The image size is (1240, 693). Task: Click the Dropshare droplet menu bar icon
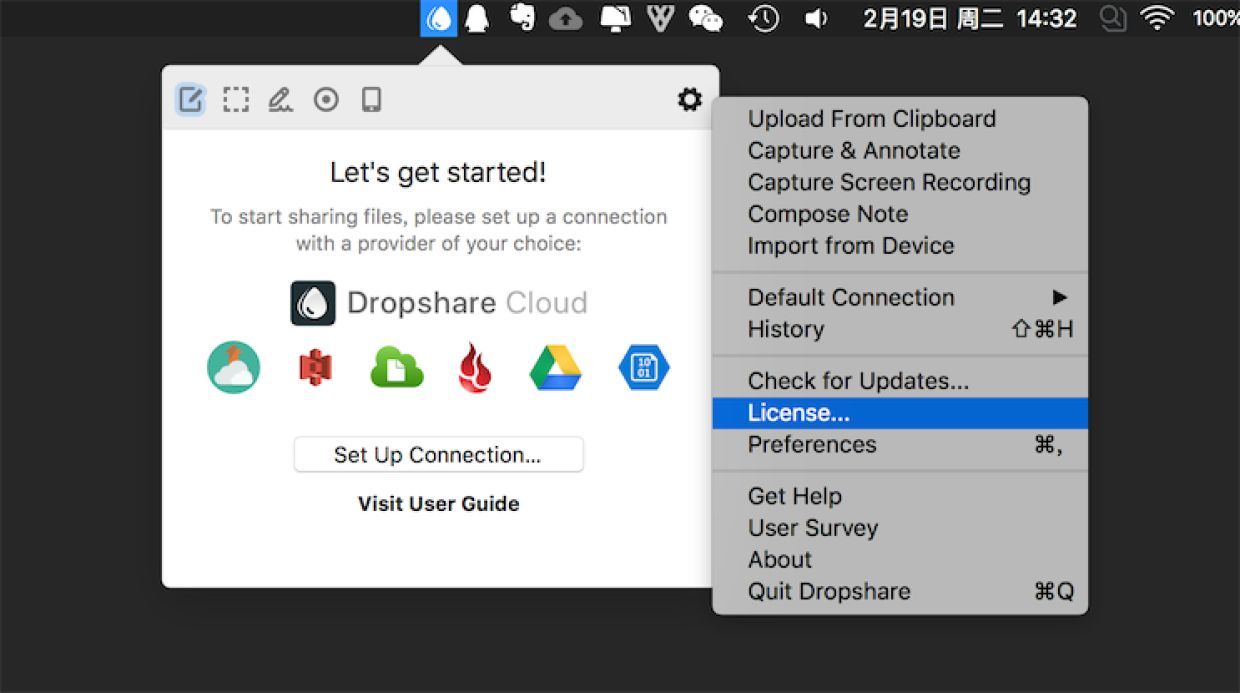click(x=439, y=18)
